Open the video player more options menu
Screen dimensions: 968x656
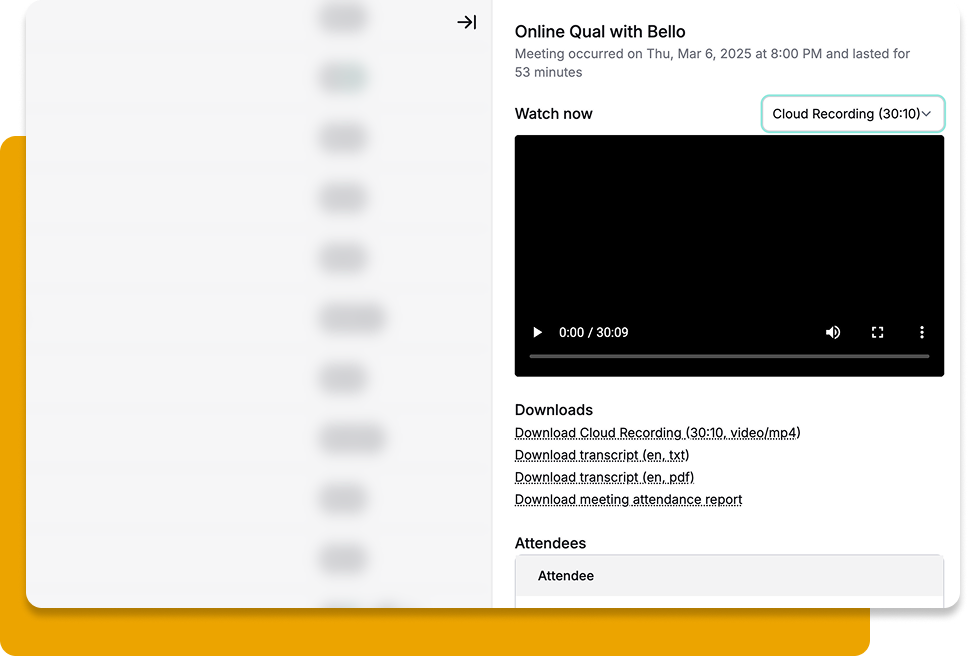(x=922, y=333)
